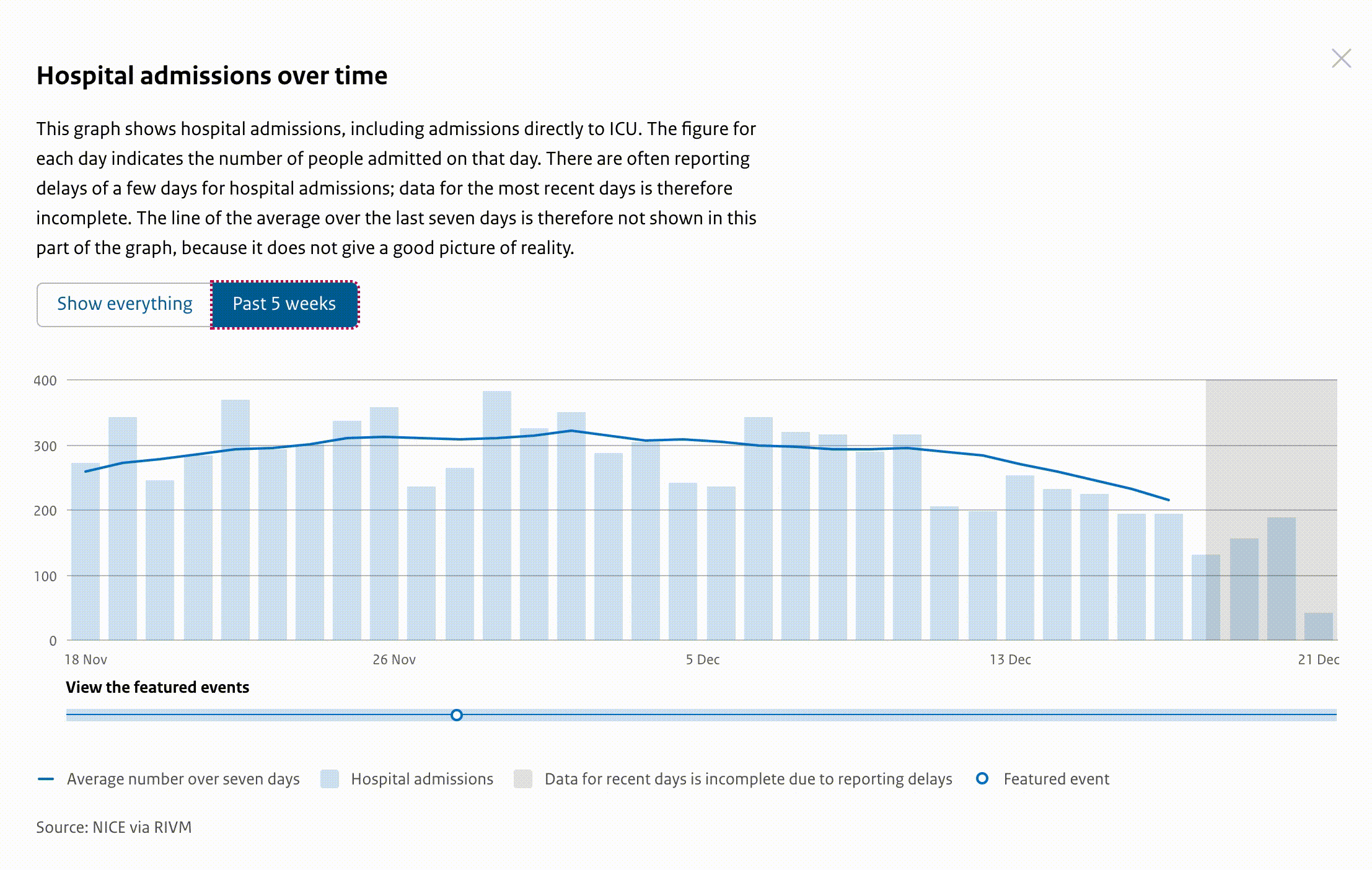The image size is (1372, 870).
Task: Click the shortest green bar at 21 Dec
Action: (1318, 626)
